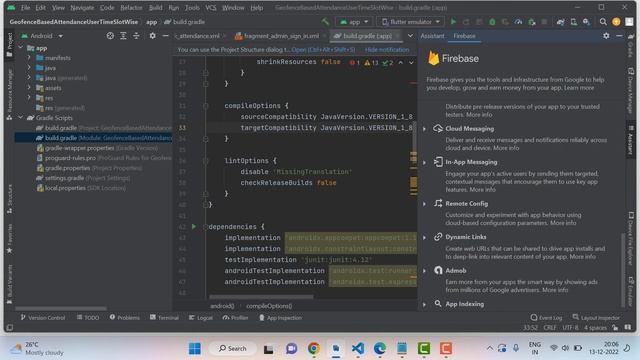Run the app with green play button
Screen dimensions: 640x360
(453, 22)
